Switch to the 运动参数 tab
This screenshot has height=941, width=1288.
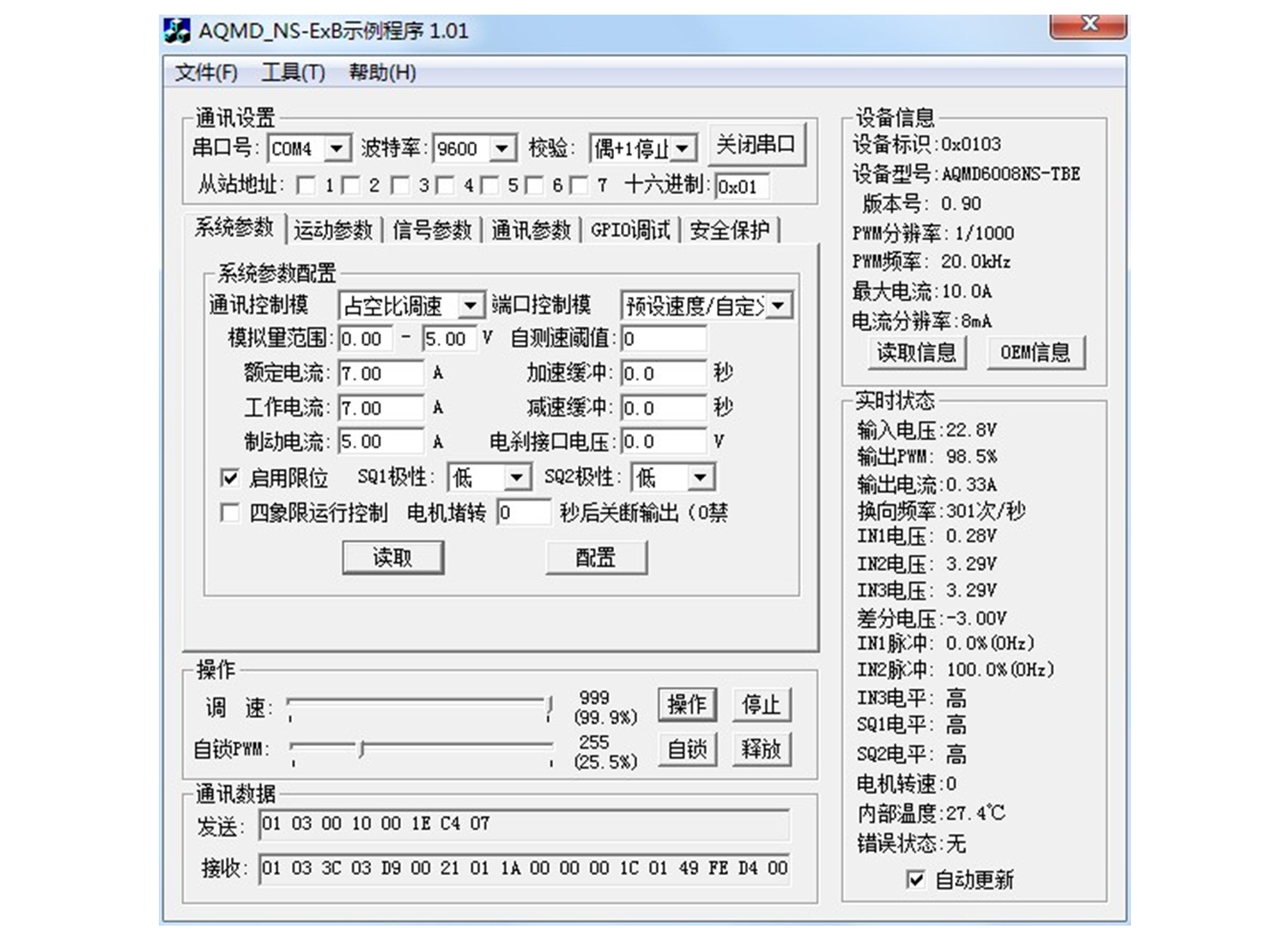pos(333,230)
